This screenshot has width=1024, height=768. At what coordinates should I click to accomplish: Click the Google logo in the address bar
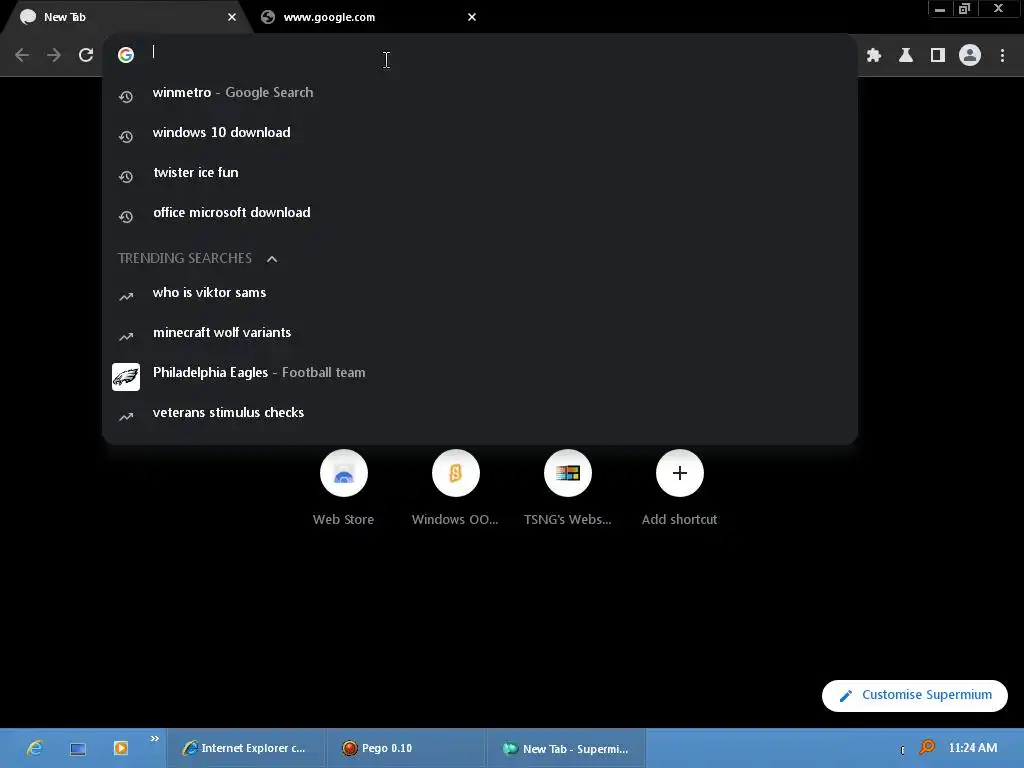pos(126,55)
